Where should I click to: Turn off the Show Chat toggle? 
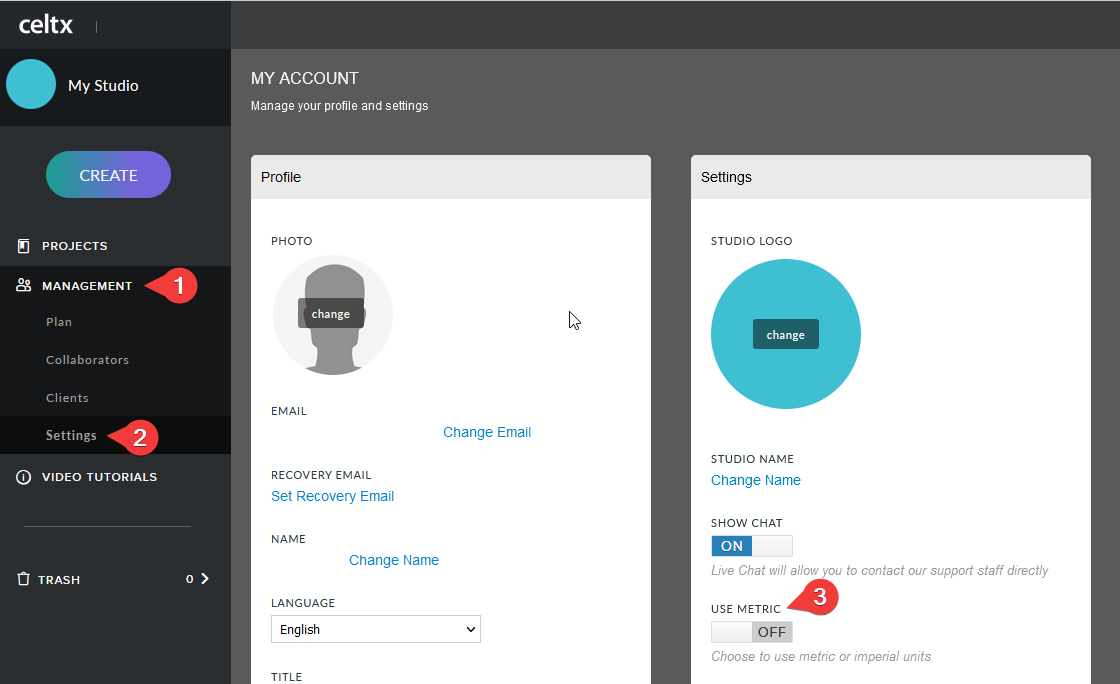tap(751, 546)
